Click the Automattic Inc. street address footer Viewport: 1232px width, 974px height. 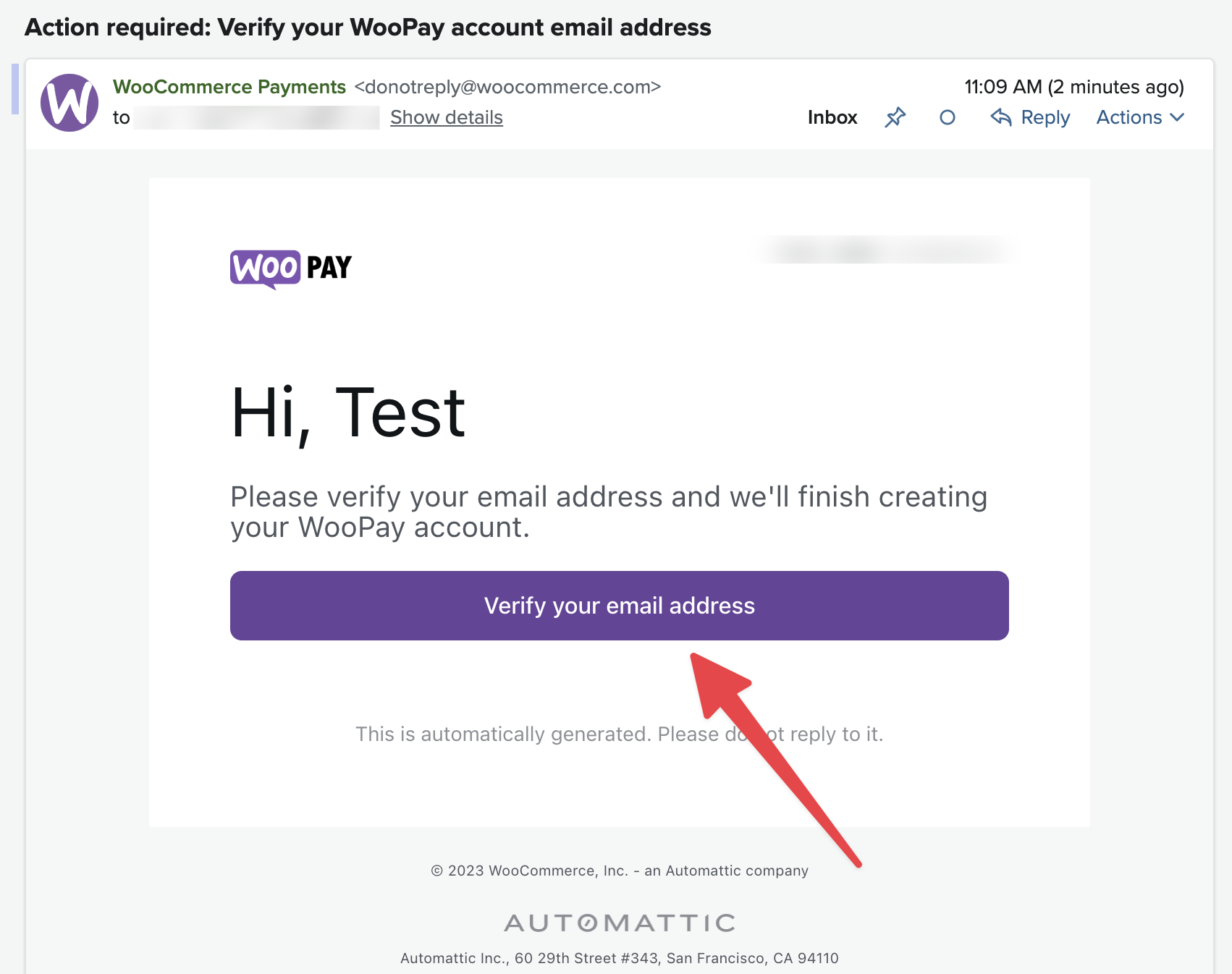[620, 958]
